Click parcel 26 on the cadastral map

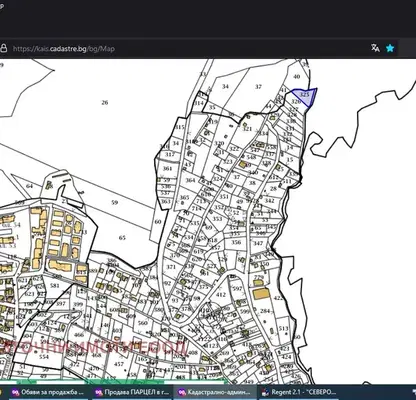pyautogui.click(x=105, y=102)
